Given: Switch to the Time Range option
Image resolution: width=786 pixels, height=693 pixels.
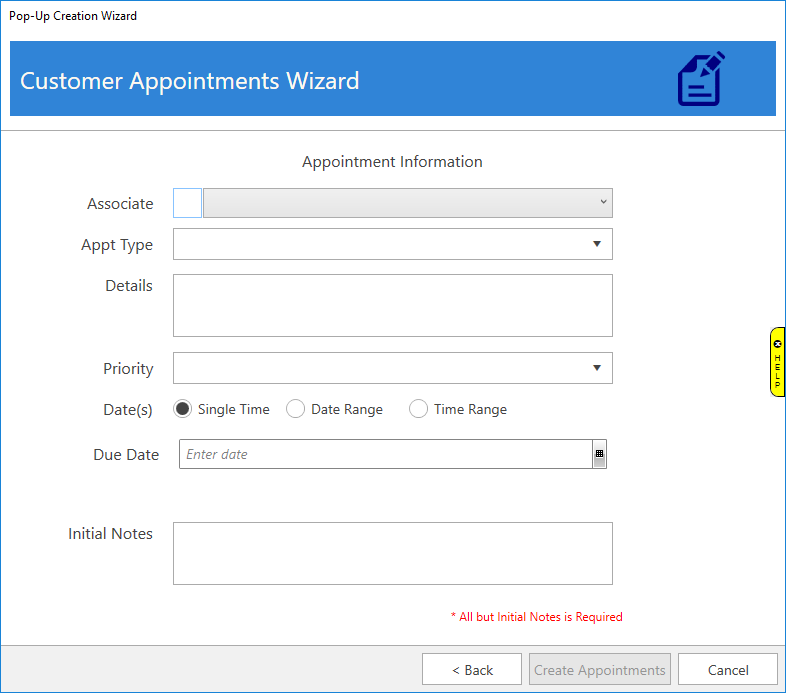Looking at the screenshot, I should click(x=419, y=409).
